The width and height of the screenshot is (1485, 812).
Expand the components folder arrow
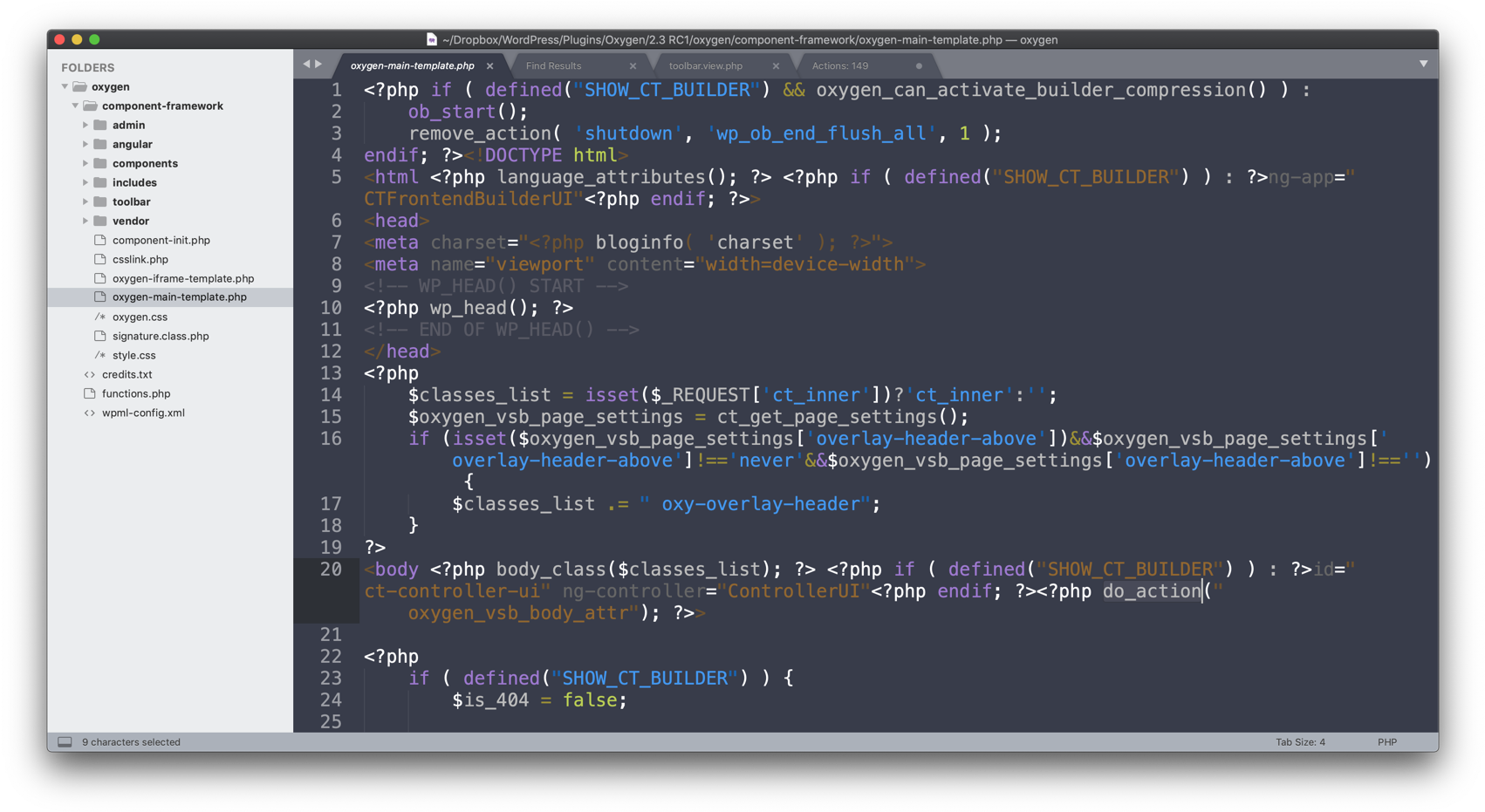click(86, 164)
